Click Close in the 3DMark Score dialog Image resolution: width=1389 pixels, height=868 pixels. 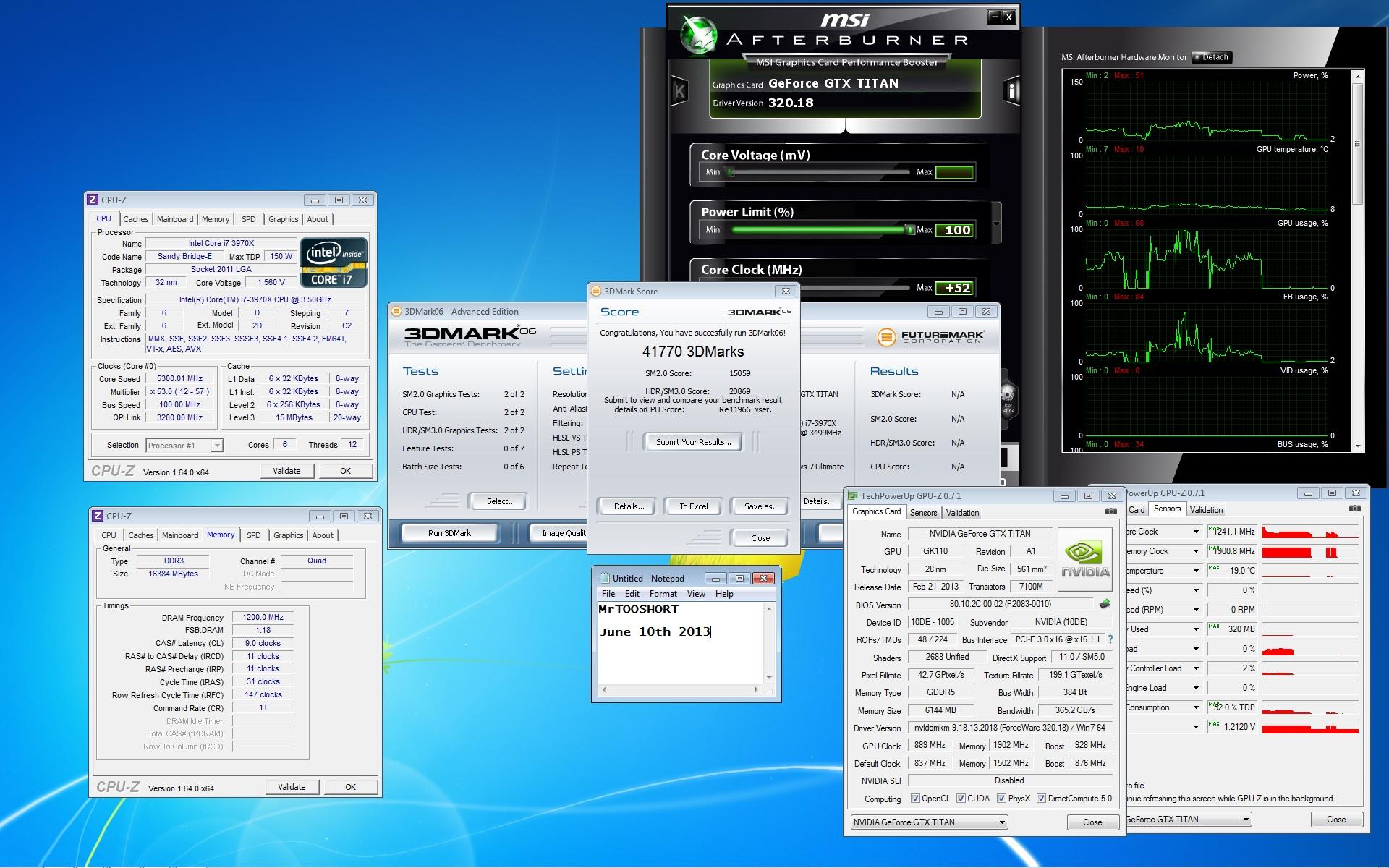[760, 538]
